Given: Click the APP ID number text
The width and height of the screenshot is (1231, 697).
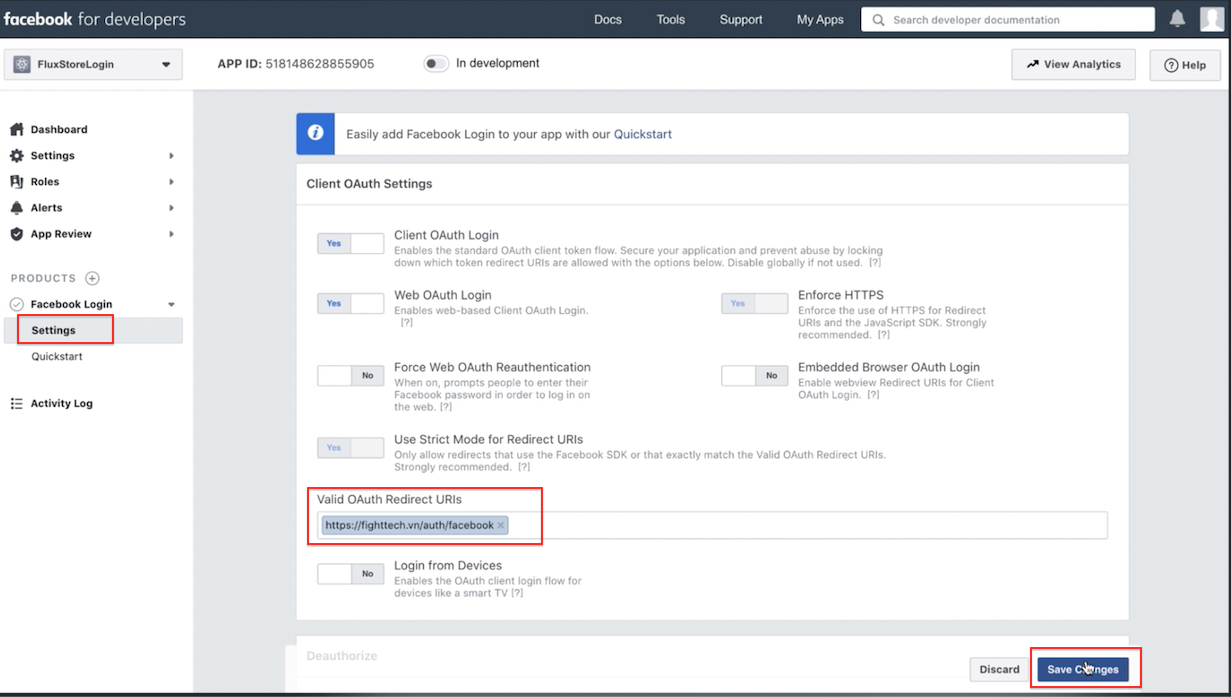Looking at the screenshot, I should [x=320, y=63].
